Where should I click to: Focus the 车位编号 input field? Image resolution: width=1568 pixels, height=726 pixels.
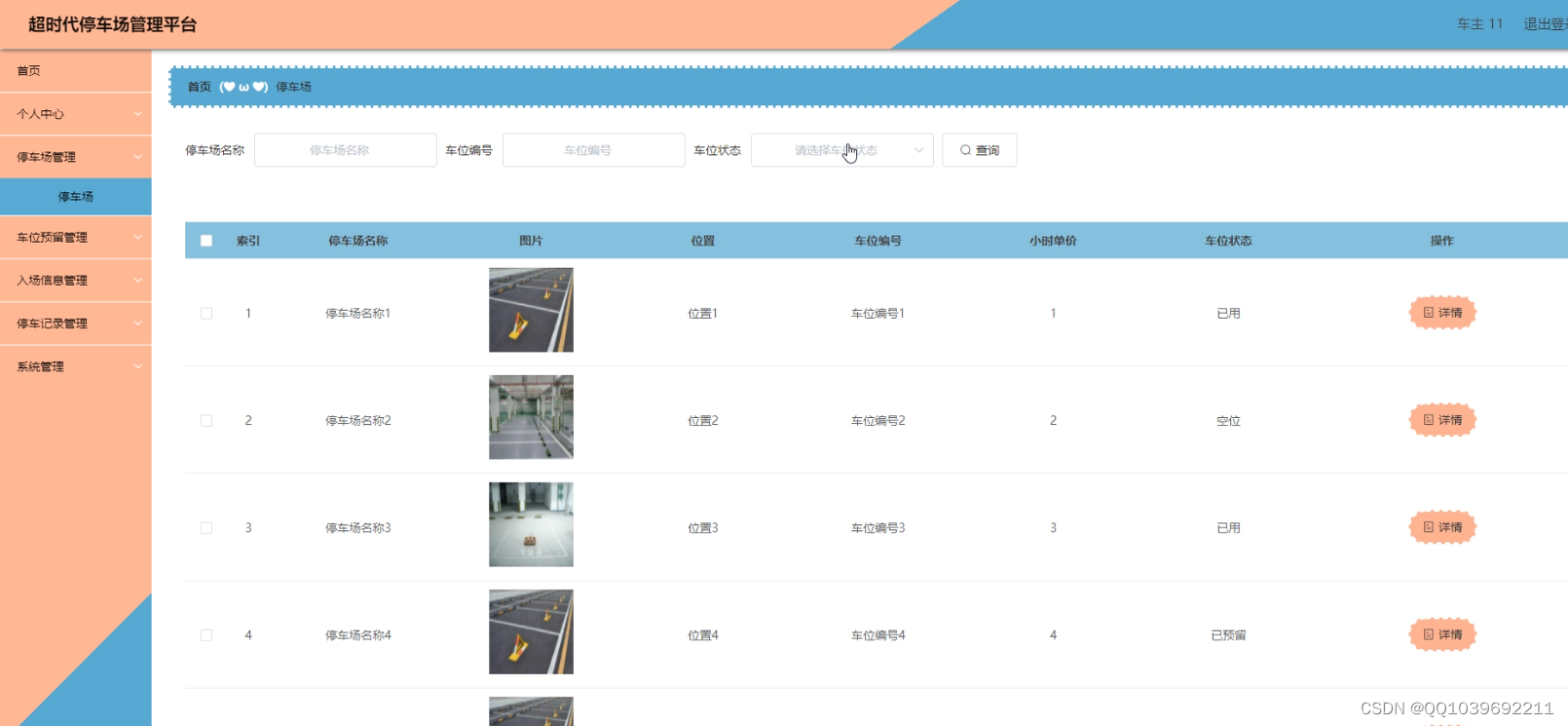593,150
